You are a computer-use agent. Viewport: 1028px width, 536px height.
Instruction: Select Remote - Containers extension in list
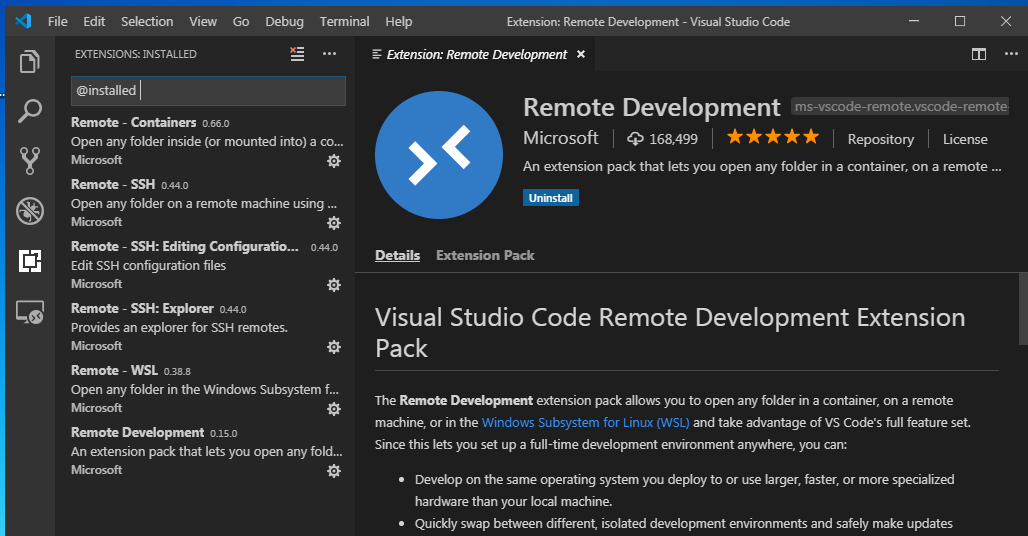click(207, 141)
